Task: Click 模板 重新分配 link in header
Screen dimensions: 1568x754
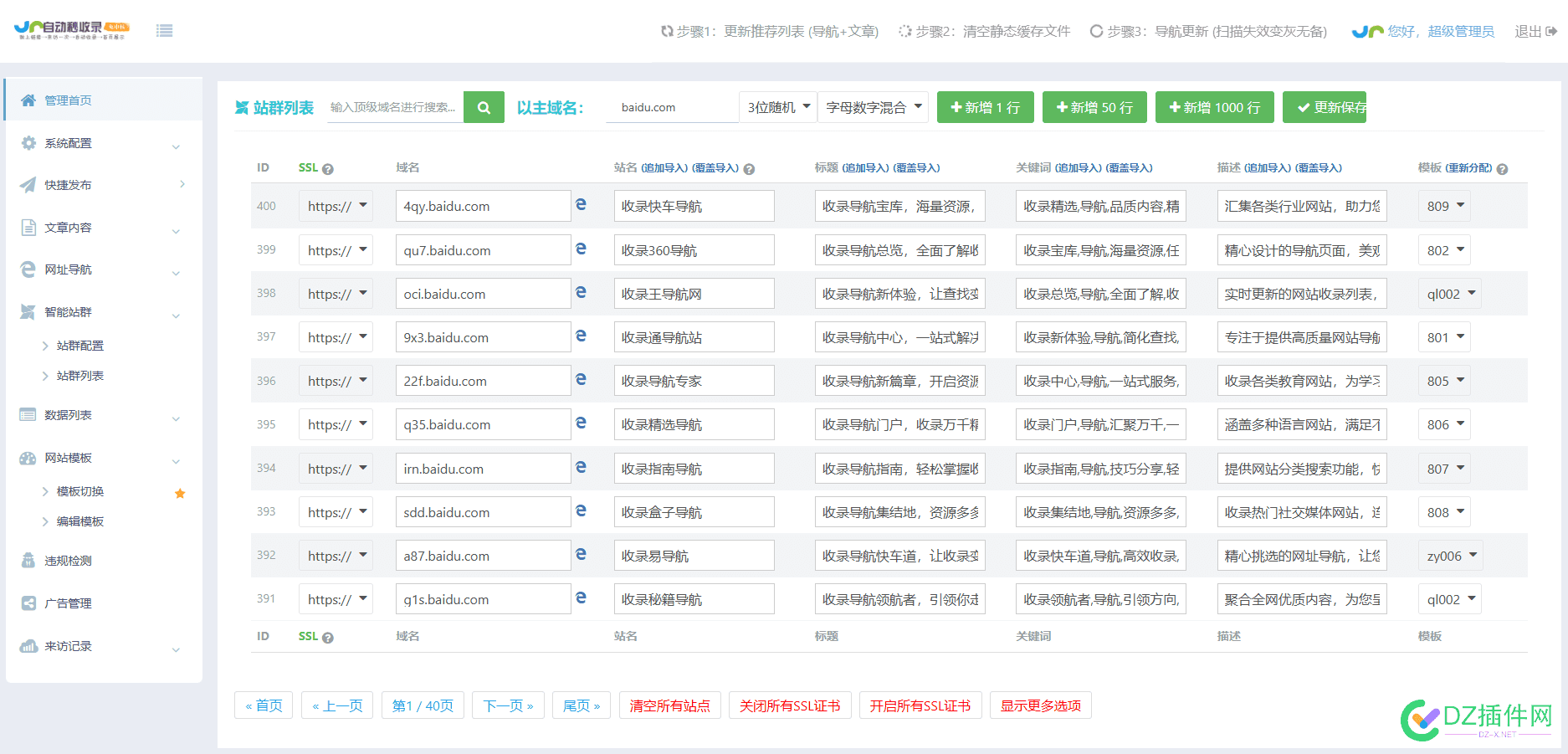Action: [1468, 168]
